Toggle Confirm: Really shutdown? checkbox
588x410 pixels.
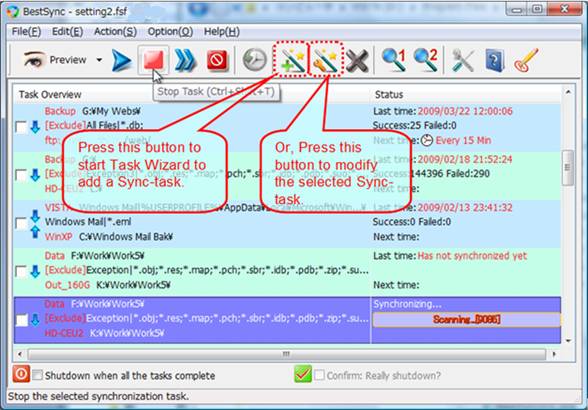(x=319, y=375)
